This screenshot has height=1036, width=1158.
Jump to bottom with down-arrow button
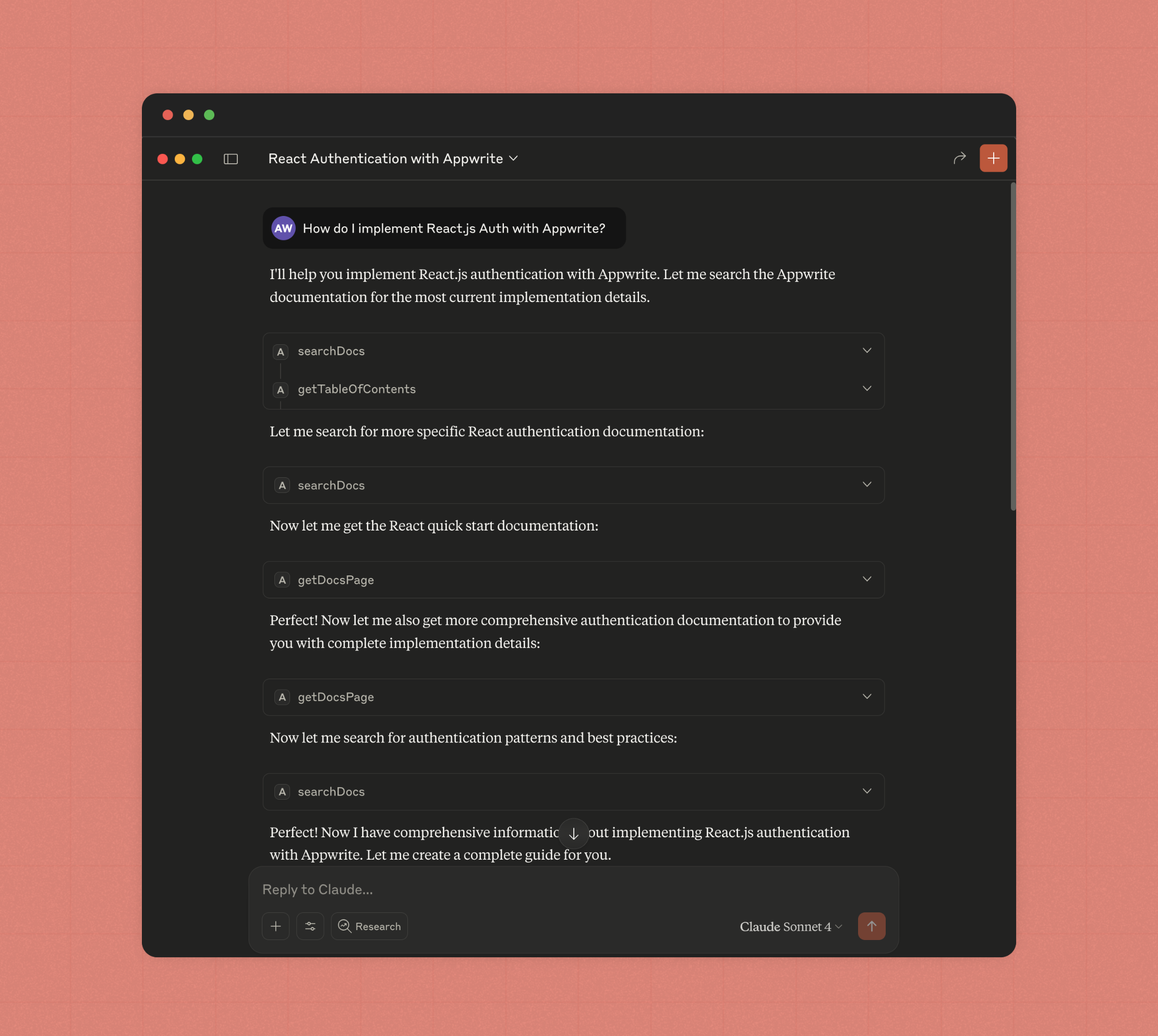click(x=574, y=834)
